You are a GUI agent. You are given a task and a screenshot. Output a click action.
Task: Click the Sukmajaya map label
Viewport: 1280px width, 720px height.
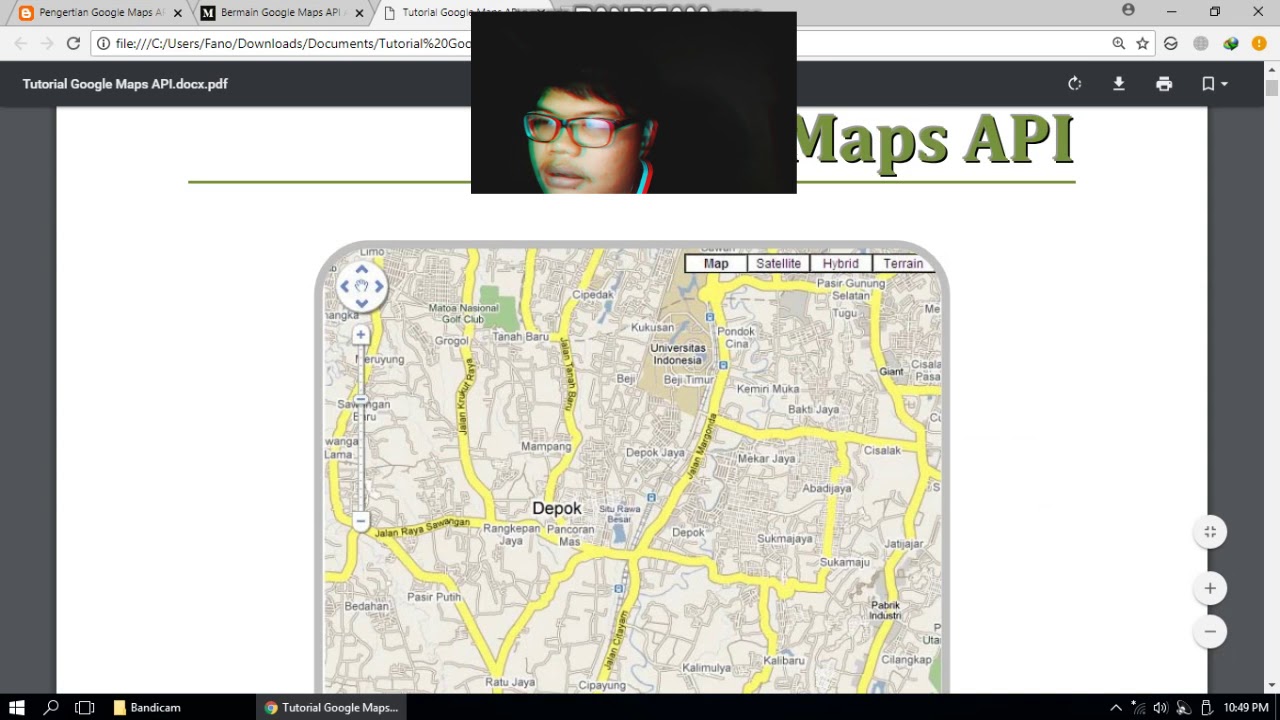coord(785,538)
